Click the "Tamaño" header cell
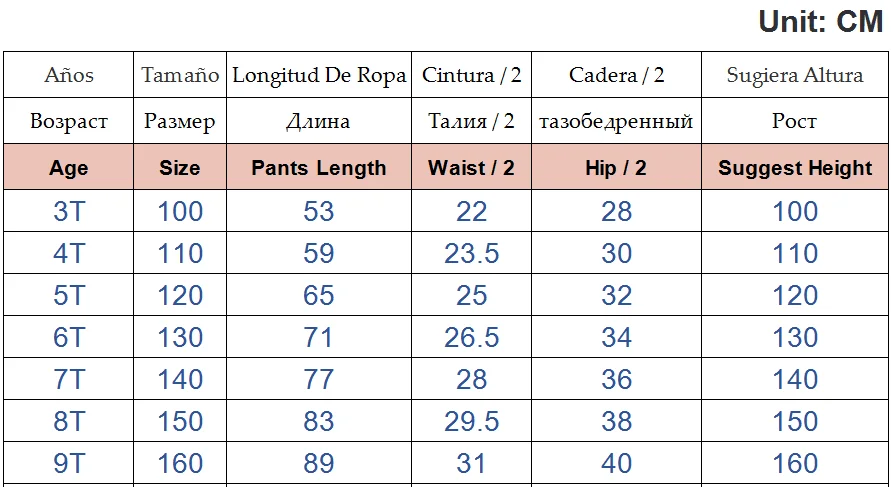This screenshot has height=487, width=891. click(x=180, y=75)
